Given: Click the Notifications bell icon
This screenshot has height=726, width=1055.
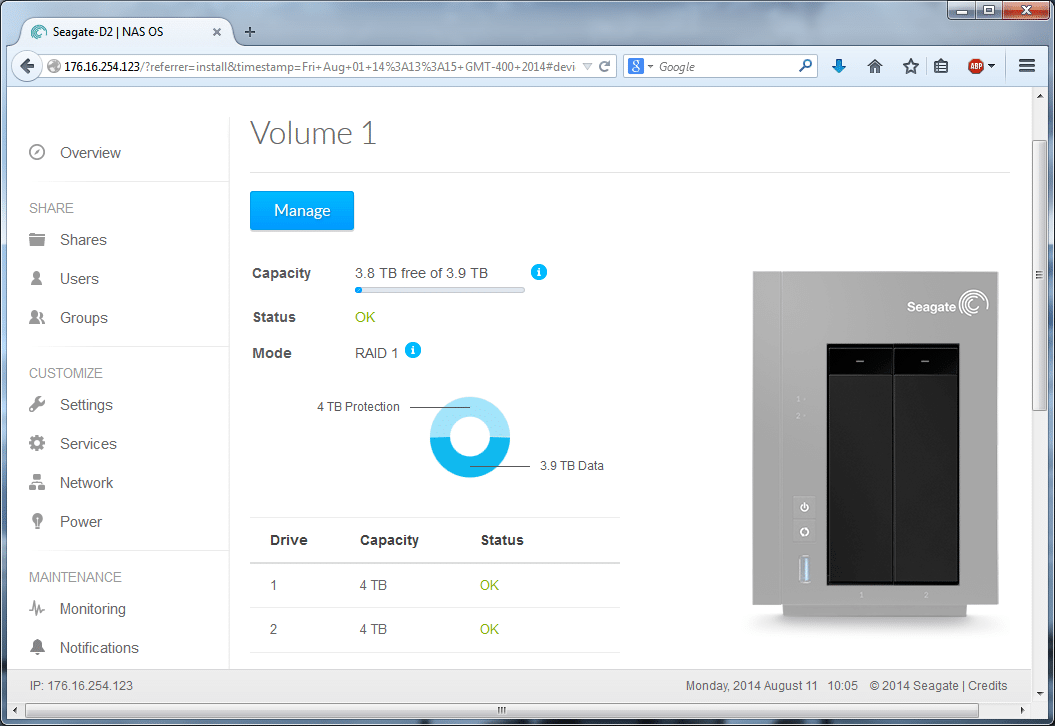Looking at the screenshot, I should [x=37, y=647].
